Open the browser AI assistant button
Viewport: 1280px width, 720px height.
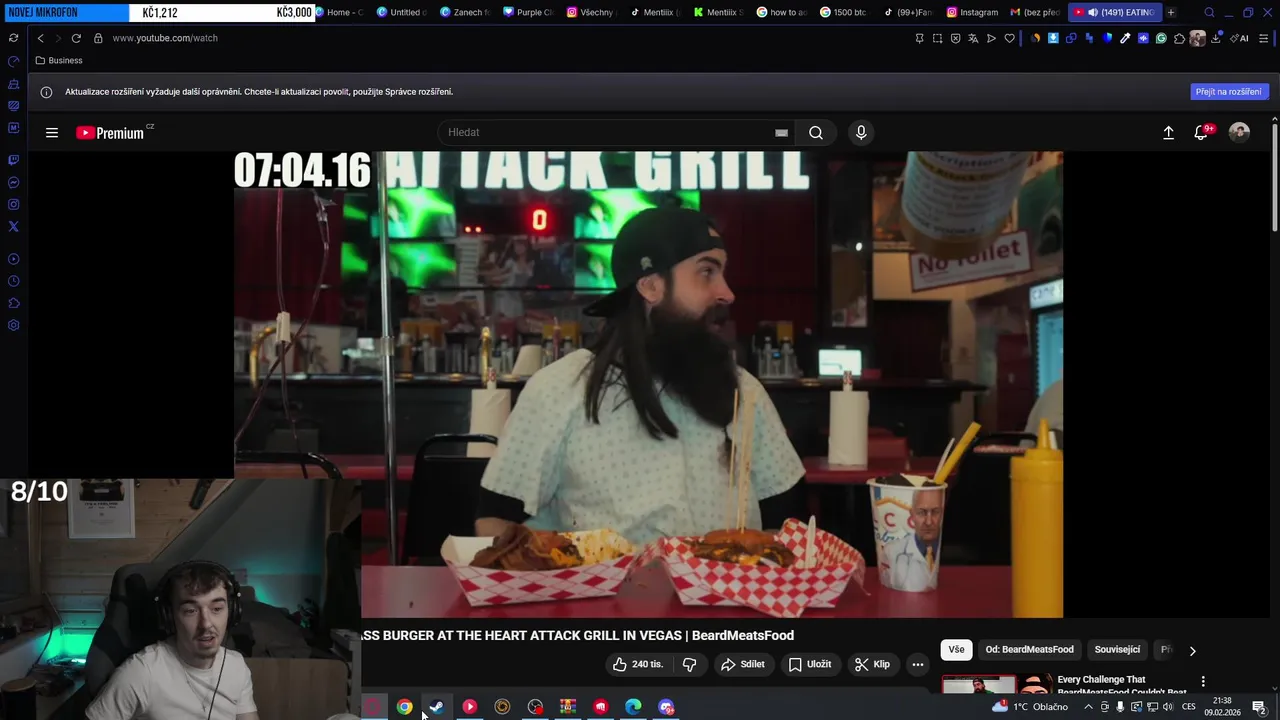(x=1240, y=38)
